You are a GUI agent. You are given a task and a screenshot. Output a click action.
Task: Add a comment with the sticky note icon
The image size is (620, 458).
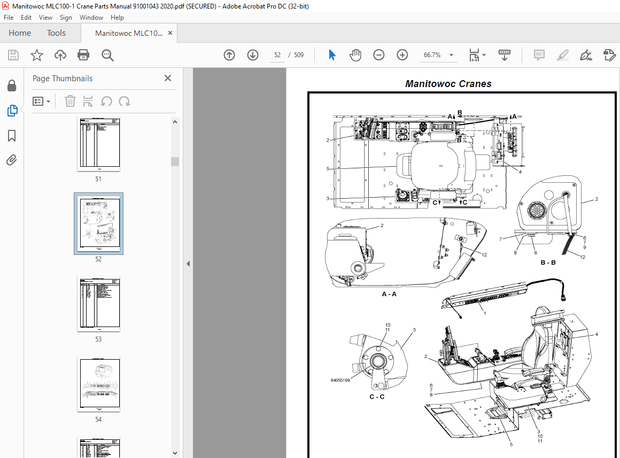539,55
